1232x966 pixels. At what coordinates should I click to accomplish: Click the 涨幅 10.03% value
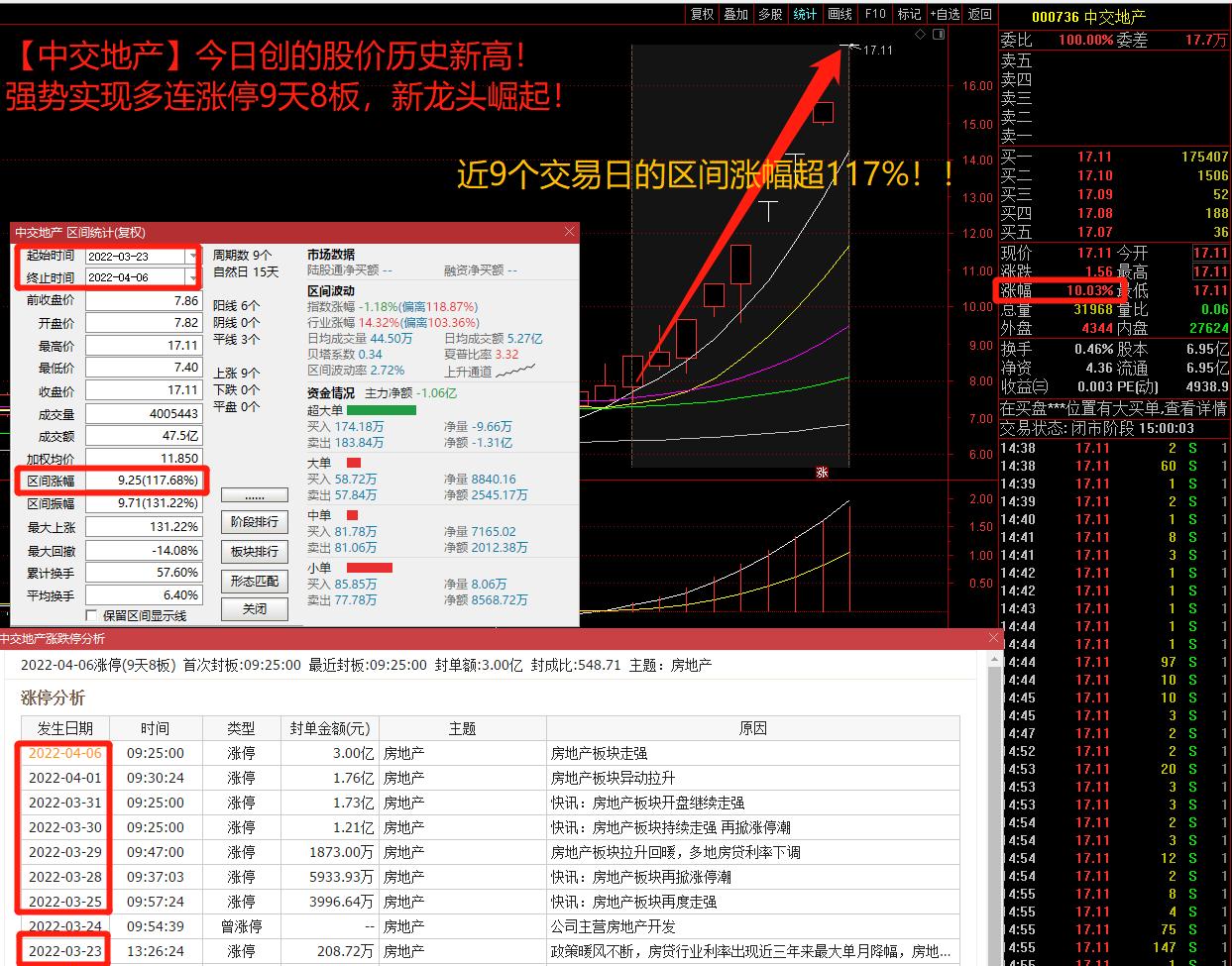pyautogui.click(x=1090, y=290)
